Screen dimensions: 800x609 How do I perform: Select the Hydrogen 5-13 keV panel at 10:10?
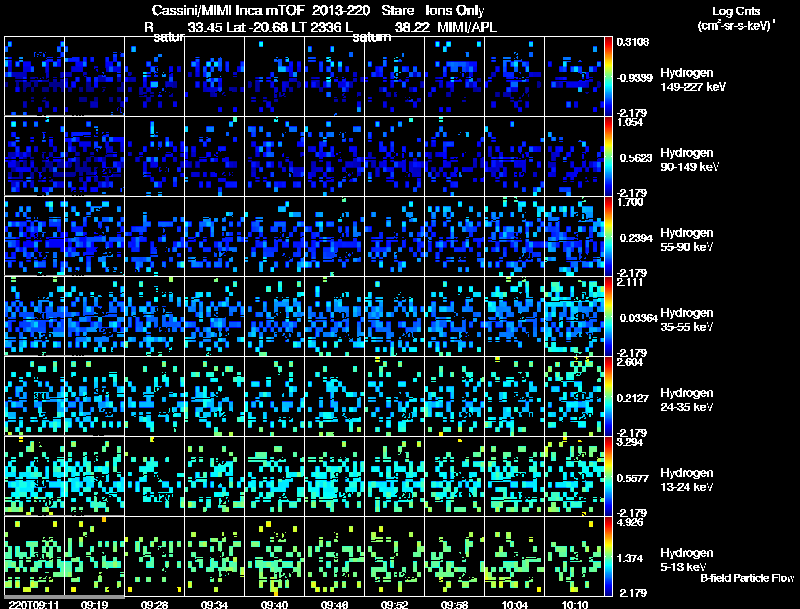point(574,556)
